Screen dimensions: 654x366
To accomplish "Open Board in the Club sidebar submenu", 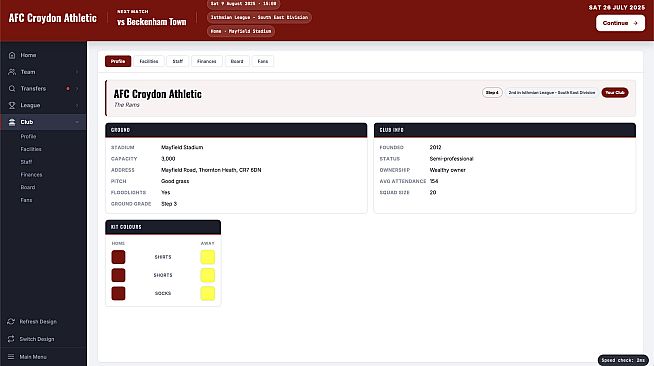I will 28,187.
